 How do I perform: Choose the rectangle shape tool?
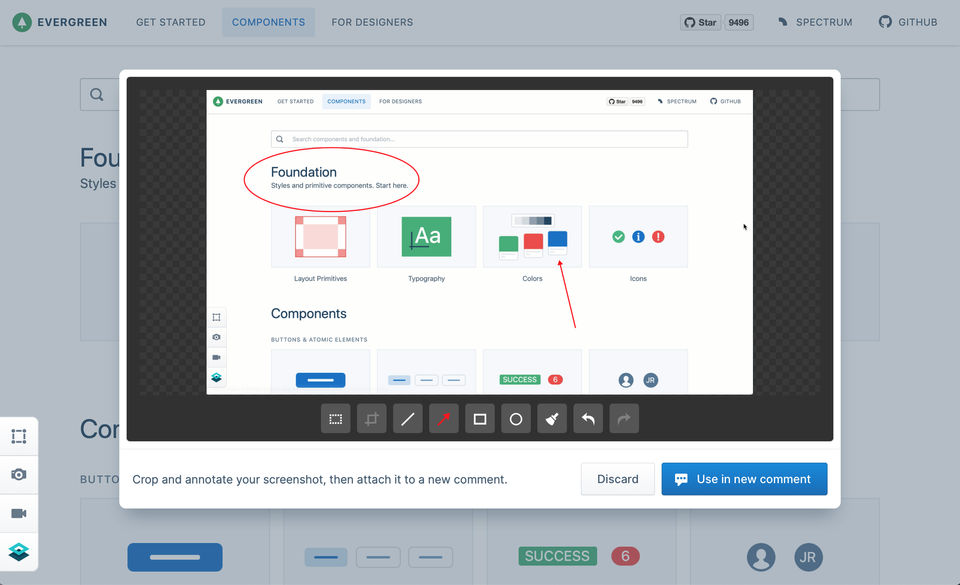click(x=480, y=419)
